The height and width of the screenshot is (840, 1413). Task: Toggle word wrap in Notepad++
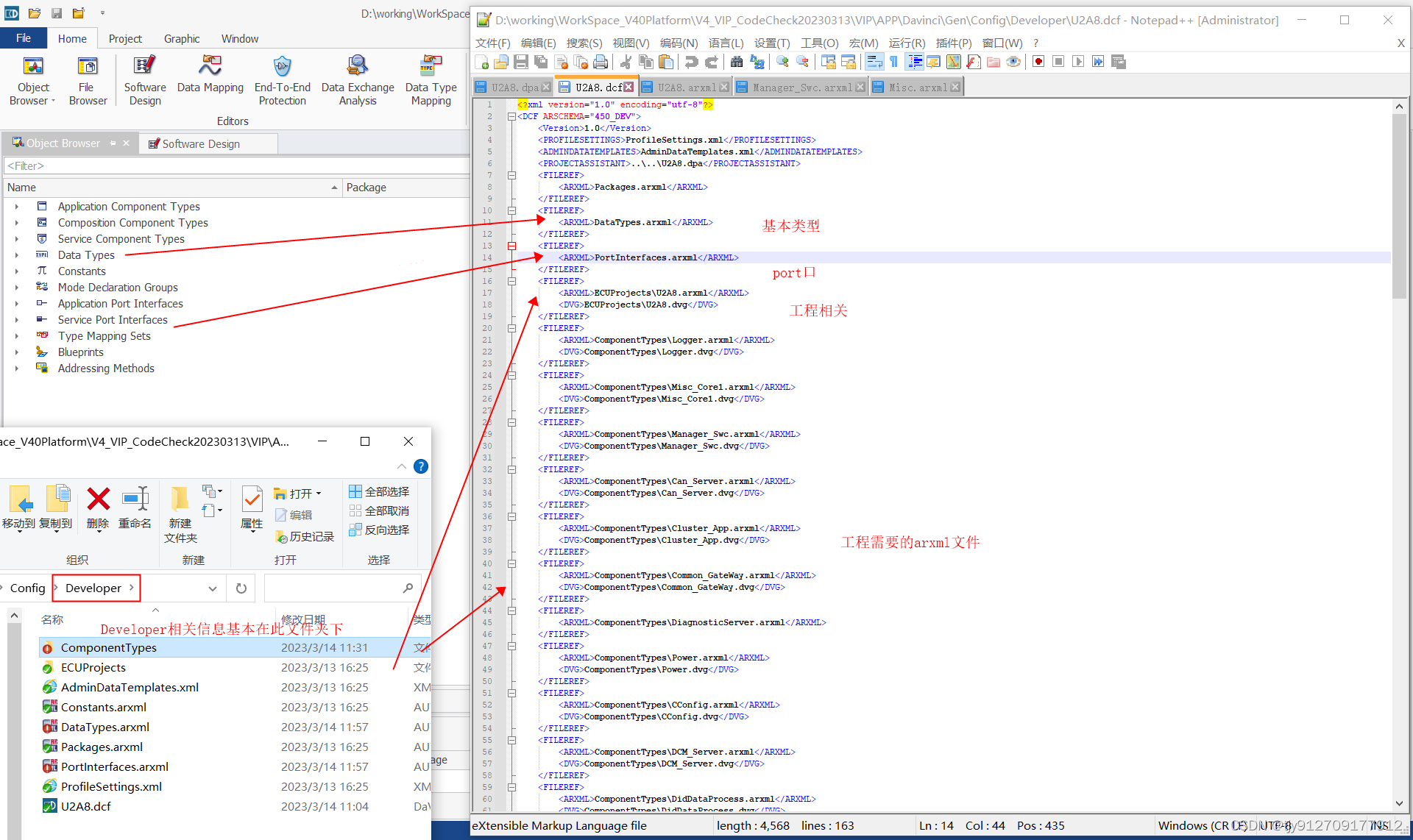coord(874,62)
